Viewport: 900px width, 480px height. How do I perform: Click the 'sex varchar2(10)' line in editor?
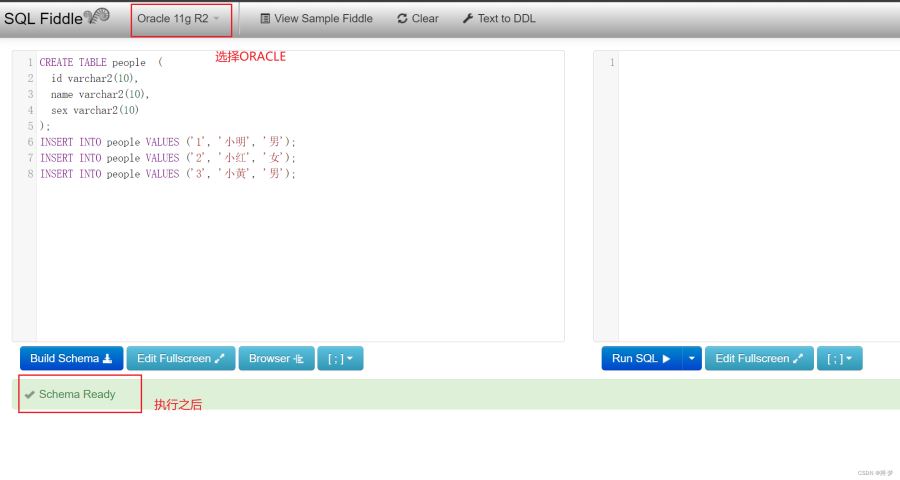pos(95,110)
